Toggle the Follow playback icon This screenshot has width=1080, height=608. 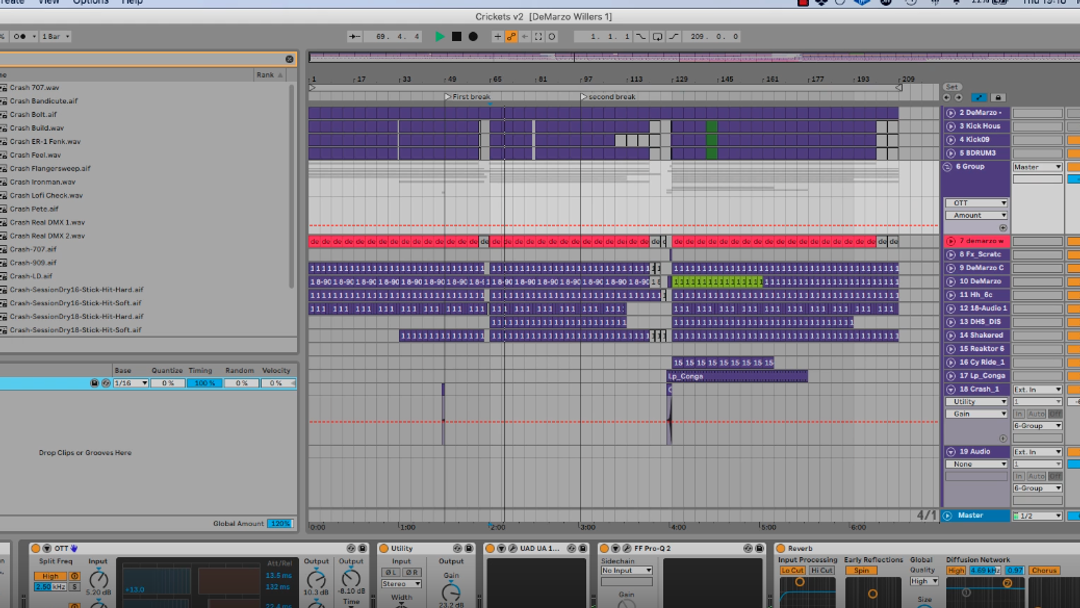pyautogui.click(x=353, y=37)
